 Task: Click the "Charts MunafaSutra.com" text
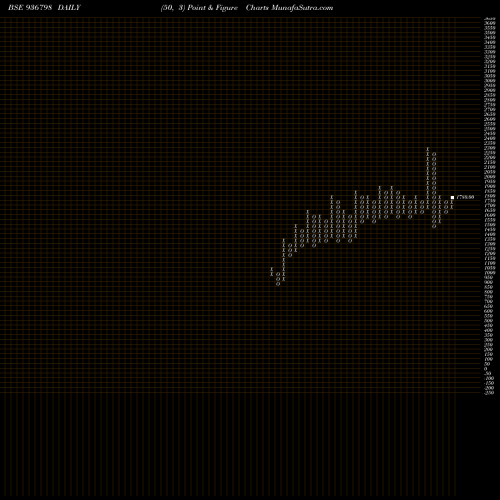click(x=289, y=8)
